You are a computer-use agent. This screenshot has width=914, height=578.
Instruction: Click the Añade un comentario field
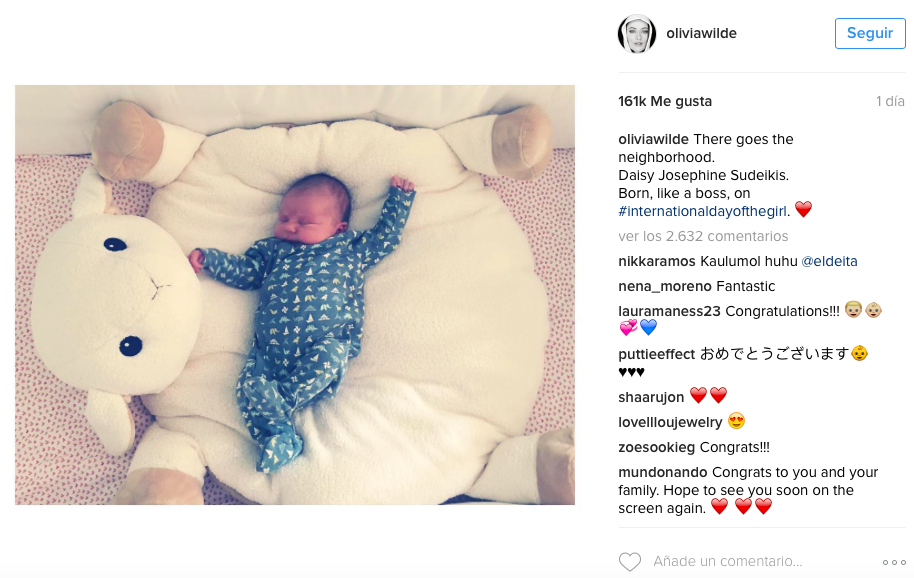pyautogui.click(x=727, y=561)
